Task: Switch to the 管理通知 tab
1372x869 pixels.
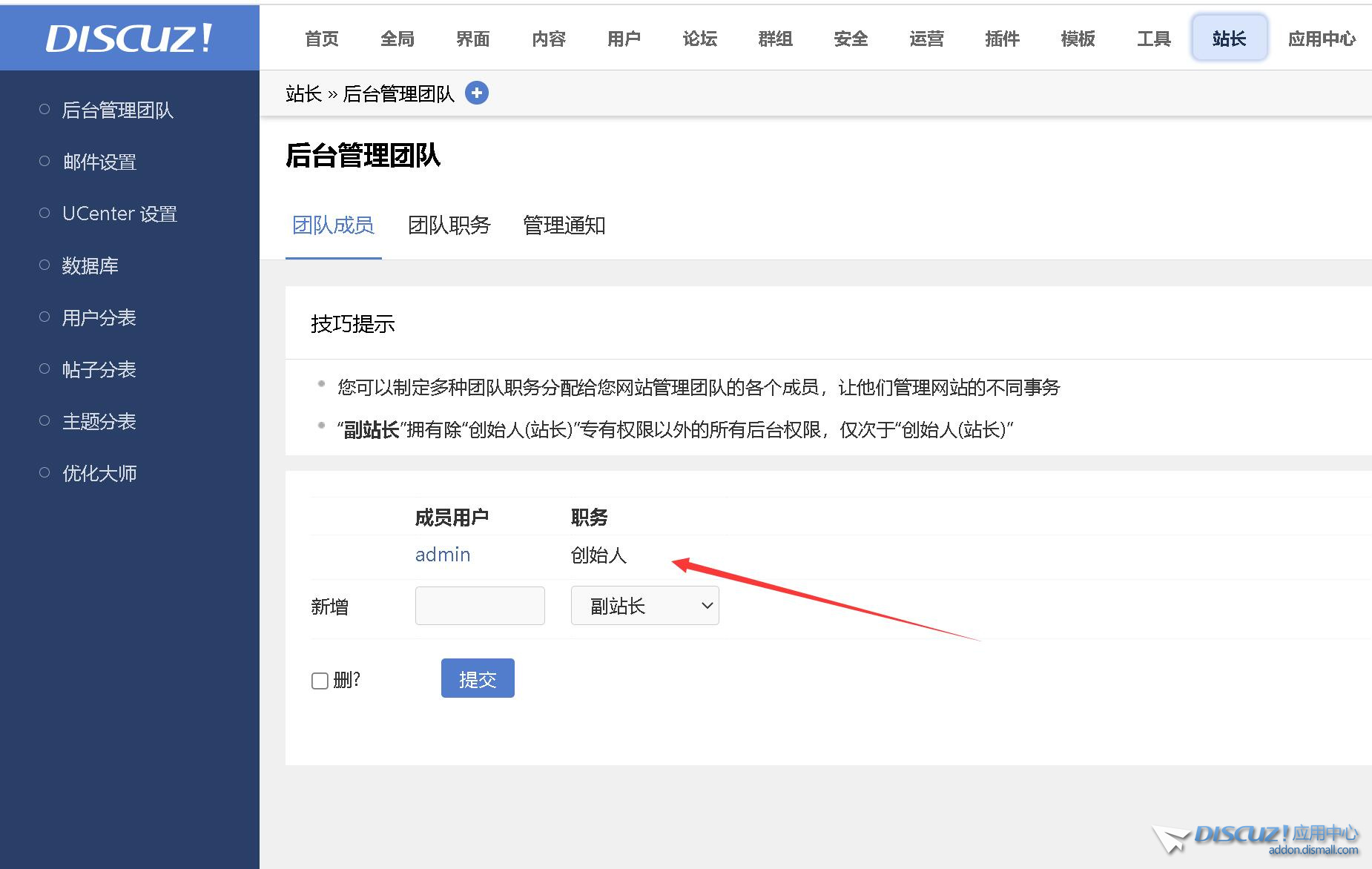Action: (x=564, y=225)
